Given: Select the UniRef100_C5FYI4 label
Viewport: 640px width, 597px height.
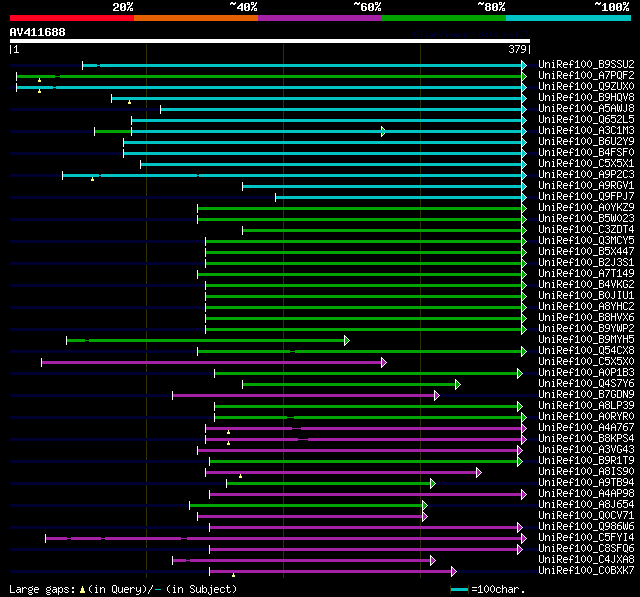Looking at the screenshot, I should tap(586, 538).
